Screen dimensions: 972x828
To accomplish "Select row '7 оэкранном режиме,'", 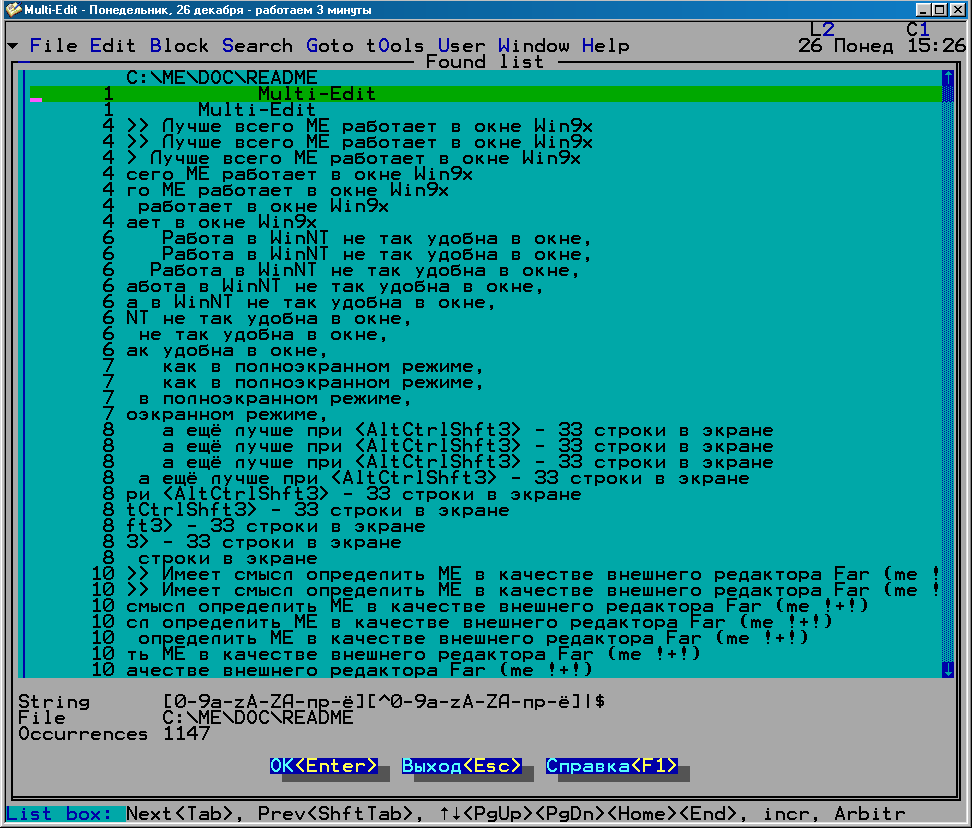I will 485,414.
